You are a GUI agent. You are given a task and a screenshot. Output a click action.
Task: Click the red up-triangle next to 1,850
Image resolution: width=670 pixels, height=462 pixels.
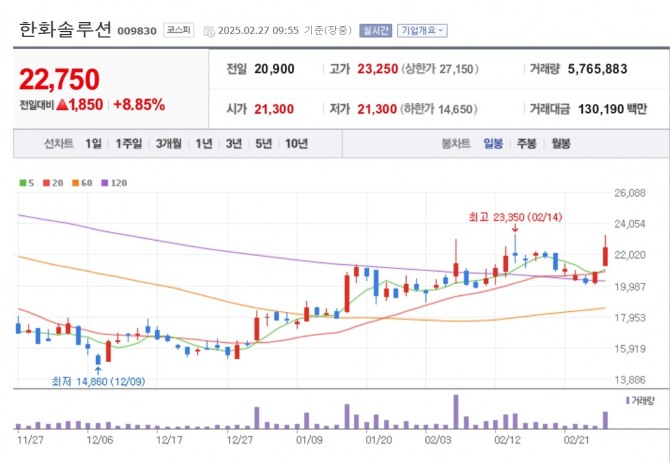(62, 104)
